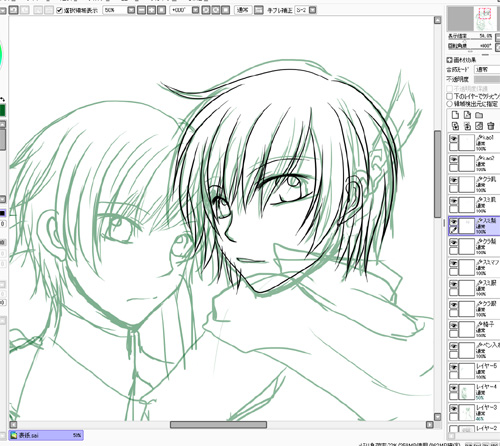Screen dimensions: 500x446
Task: Rotate the canvas clockwise
Action: 216,10
